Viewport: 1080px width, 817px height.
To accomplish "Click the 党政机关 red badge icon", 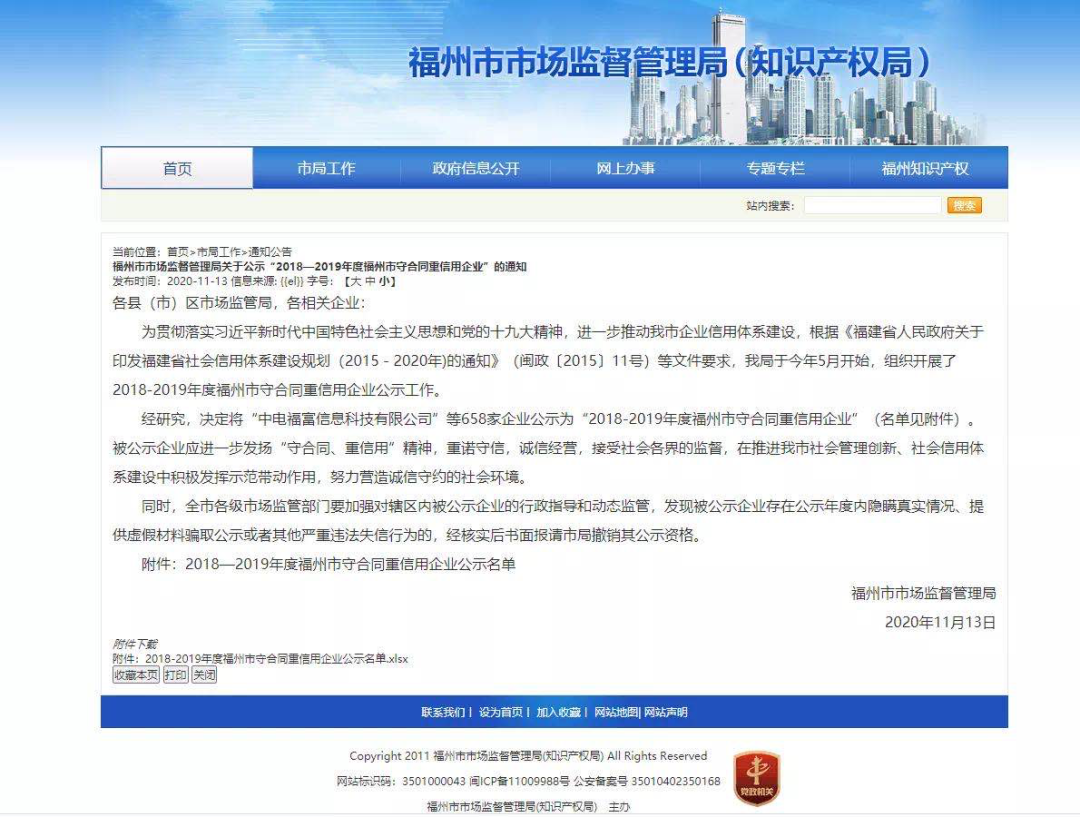I will (x=757, y=777).
